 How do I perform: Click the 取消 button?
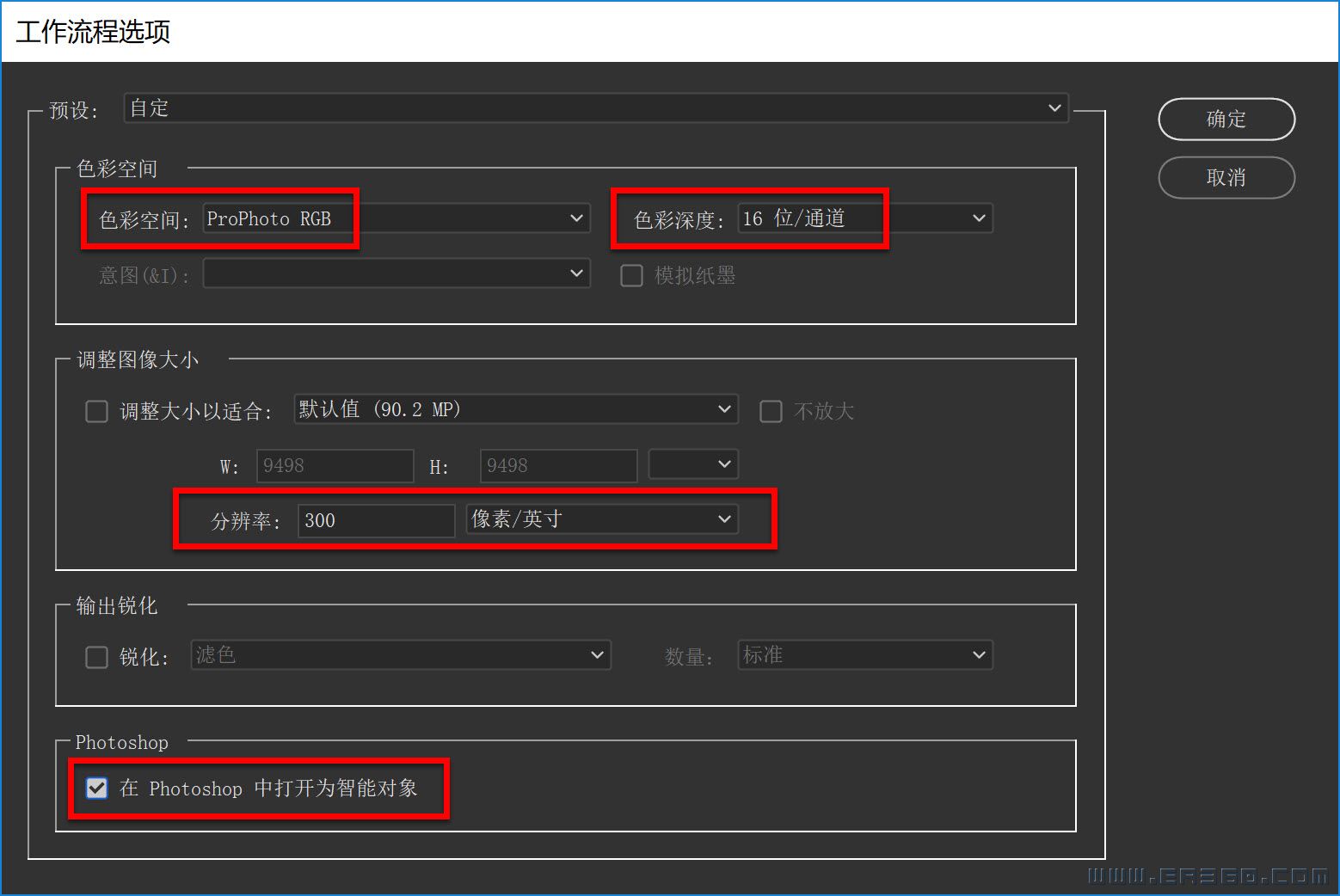pyautogui.click(x=1226, y=177)
